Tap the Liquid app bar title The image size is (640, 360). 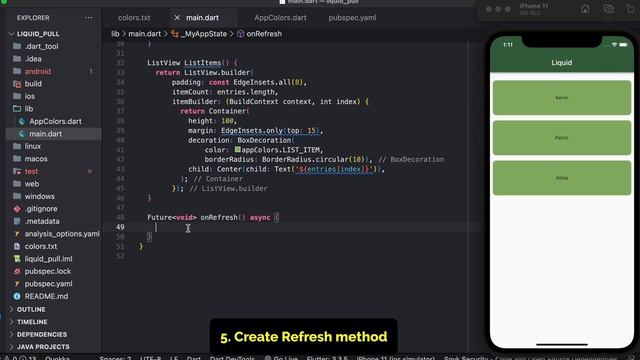(x=562, y=62)
